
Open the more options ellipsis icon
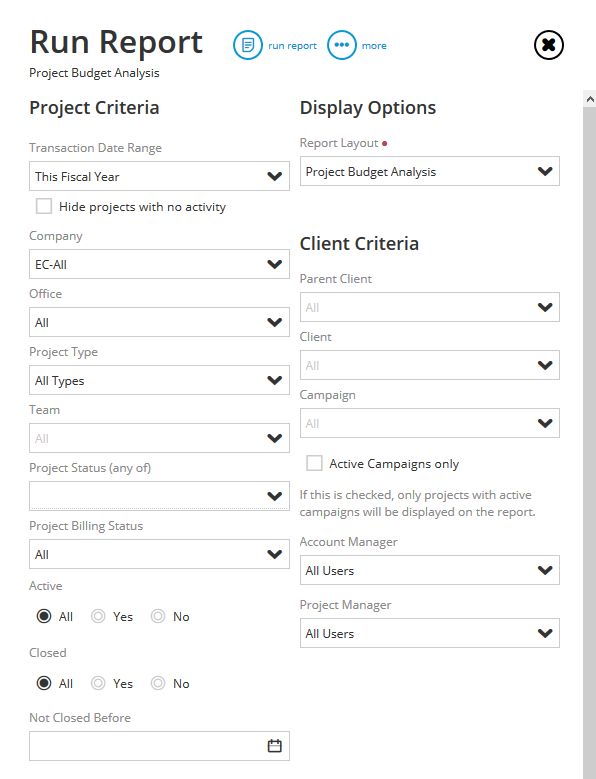(342, 45)
